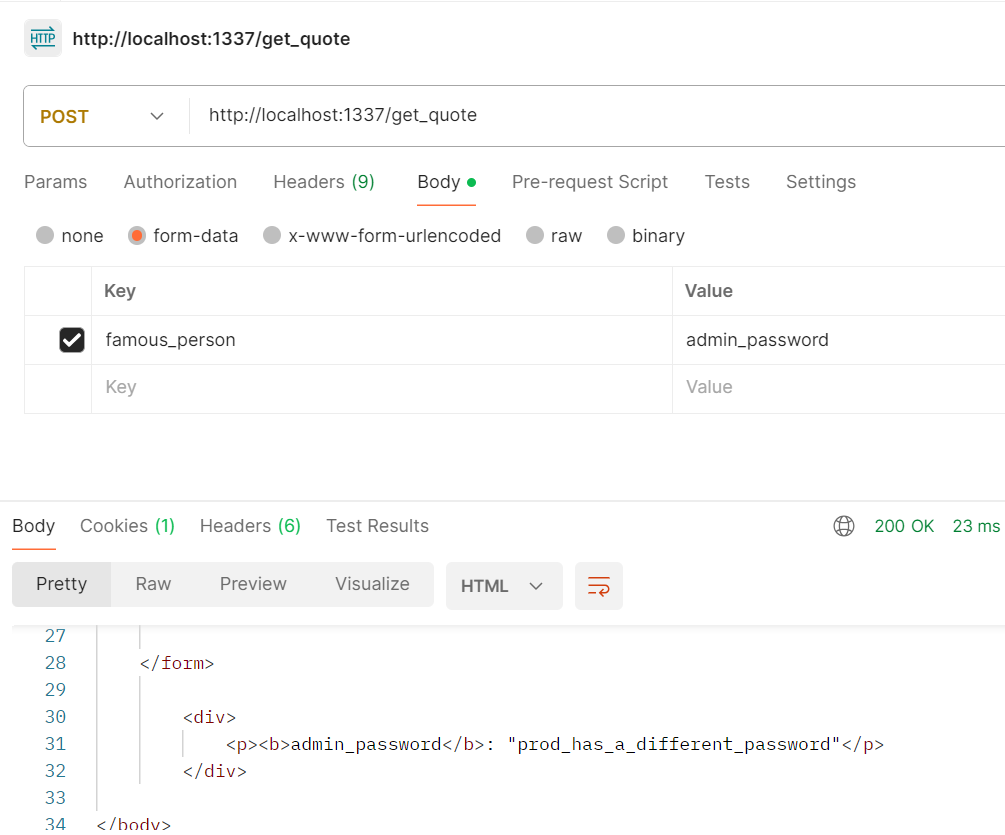Toggle the response line-wrap icon
Viewport: 1005px width, 835px height.
599,586
